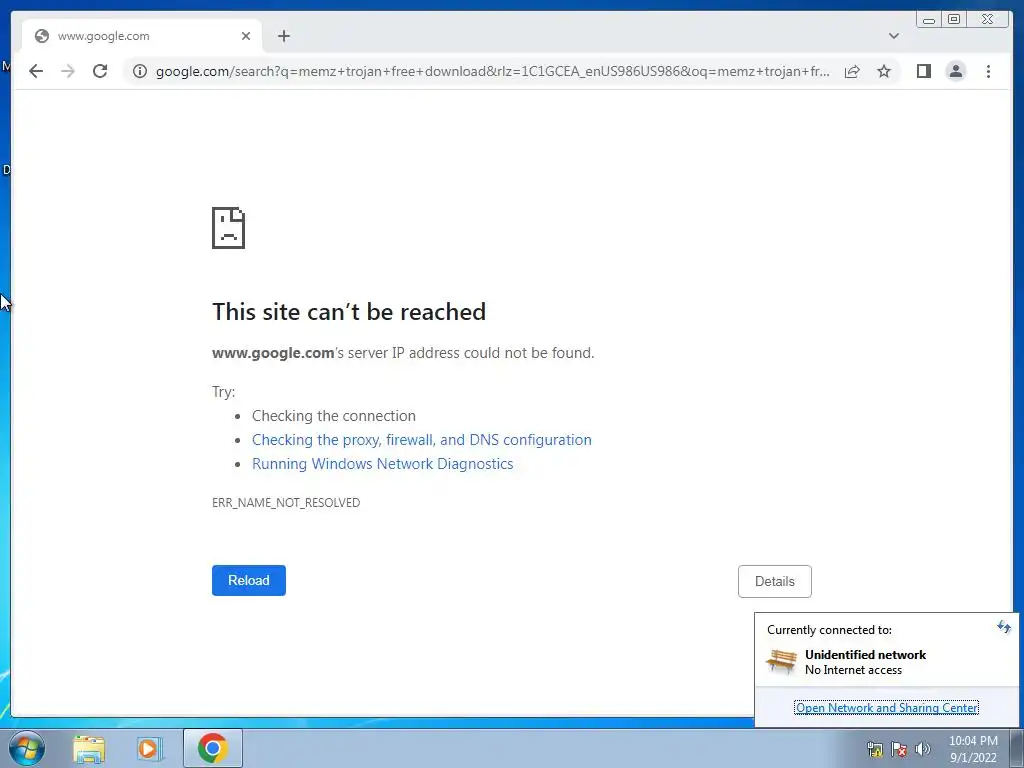Run Windows Network Diagnostics link
This screenshot has width=1024, height=768.
[383, 464]
